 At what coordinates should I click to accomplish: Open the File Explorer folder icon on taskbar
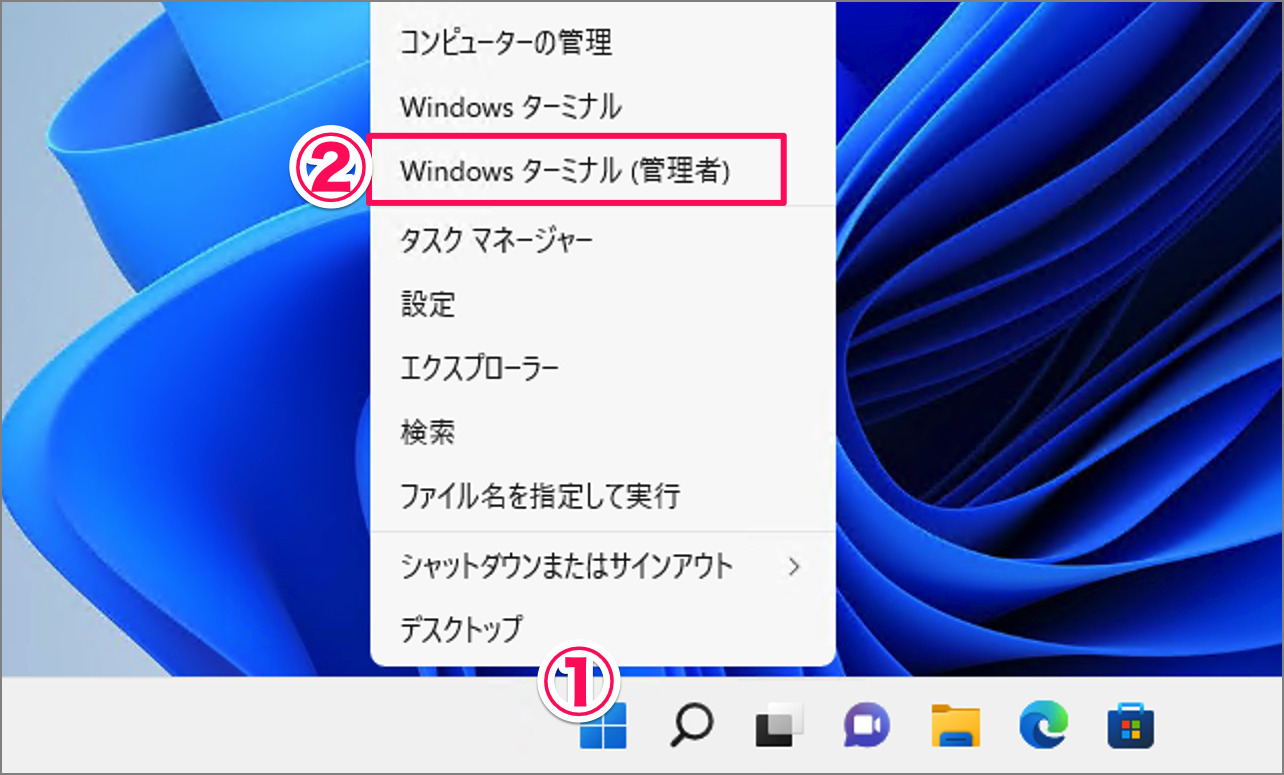click(954, 725)
